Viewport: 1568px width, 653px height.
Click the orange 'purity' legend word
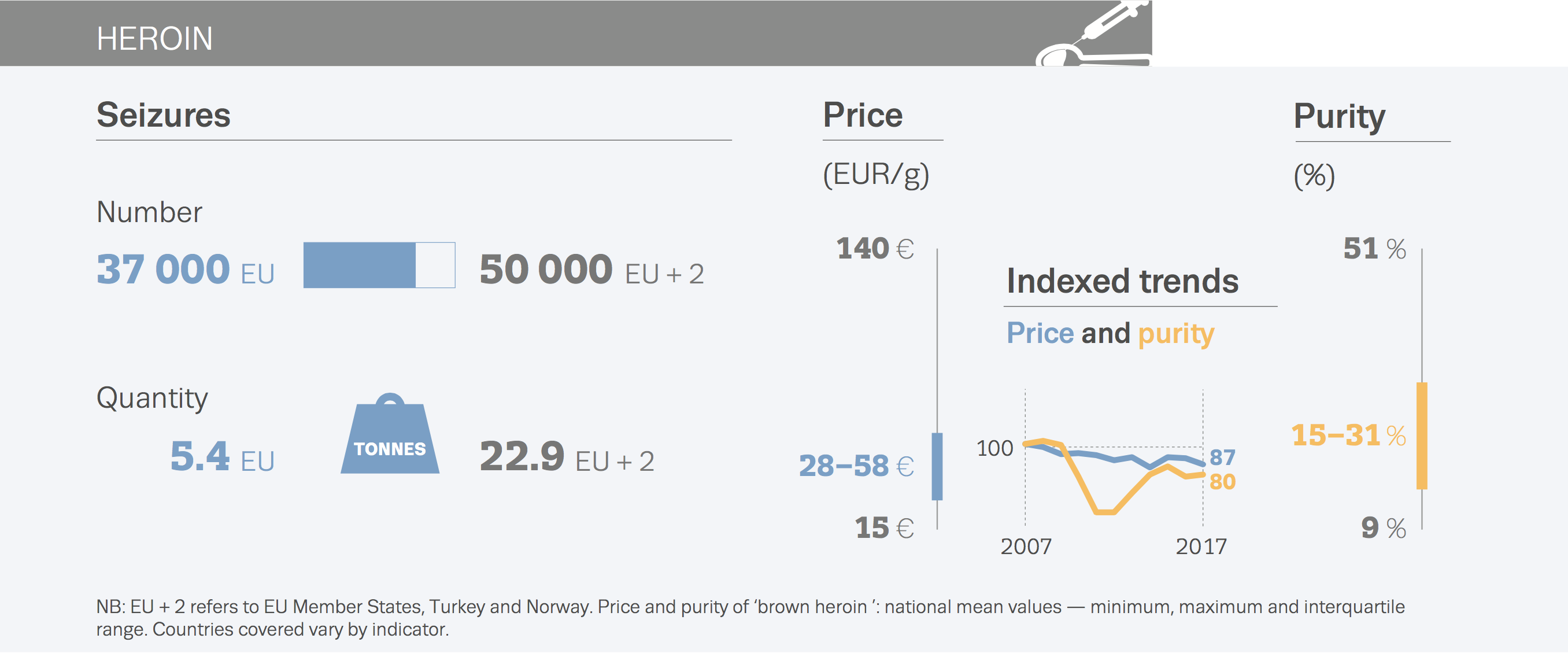click(x=1176, y=334)
